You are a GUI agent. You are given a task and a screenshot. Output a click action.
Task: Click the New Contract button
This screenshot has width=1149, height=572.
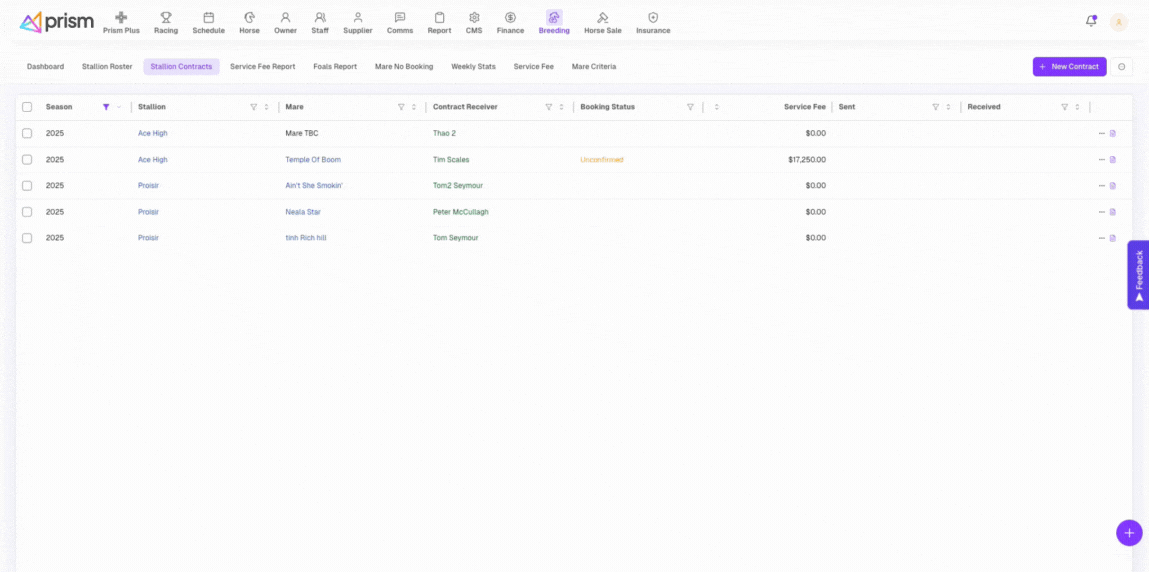1069,67
